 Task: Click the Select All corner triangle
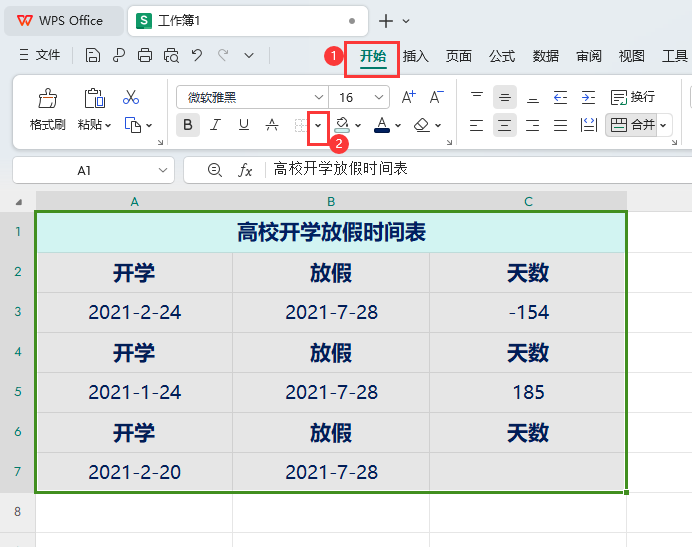pos(18,202)
